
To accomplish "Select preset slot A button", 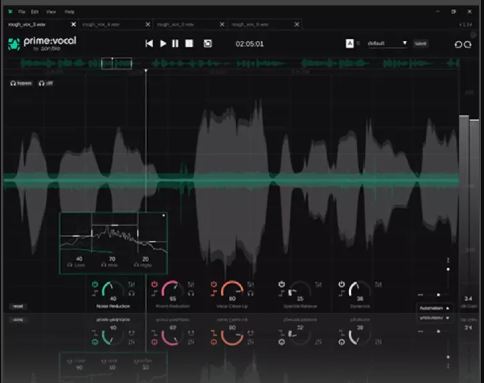I will [x=350, y=43].
